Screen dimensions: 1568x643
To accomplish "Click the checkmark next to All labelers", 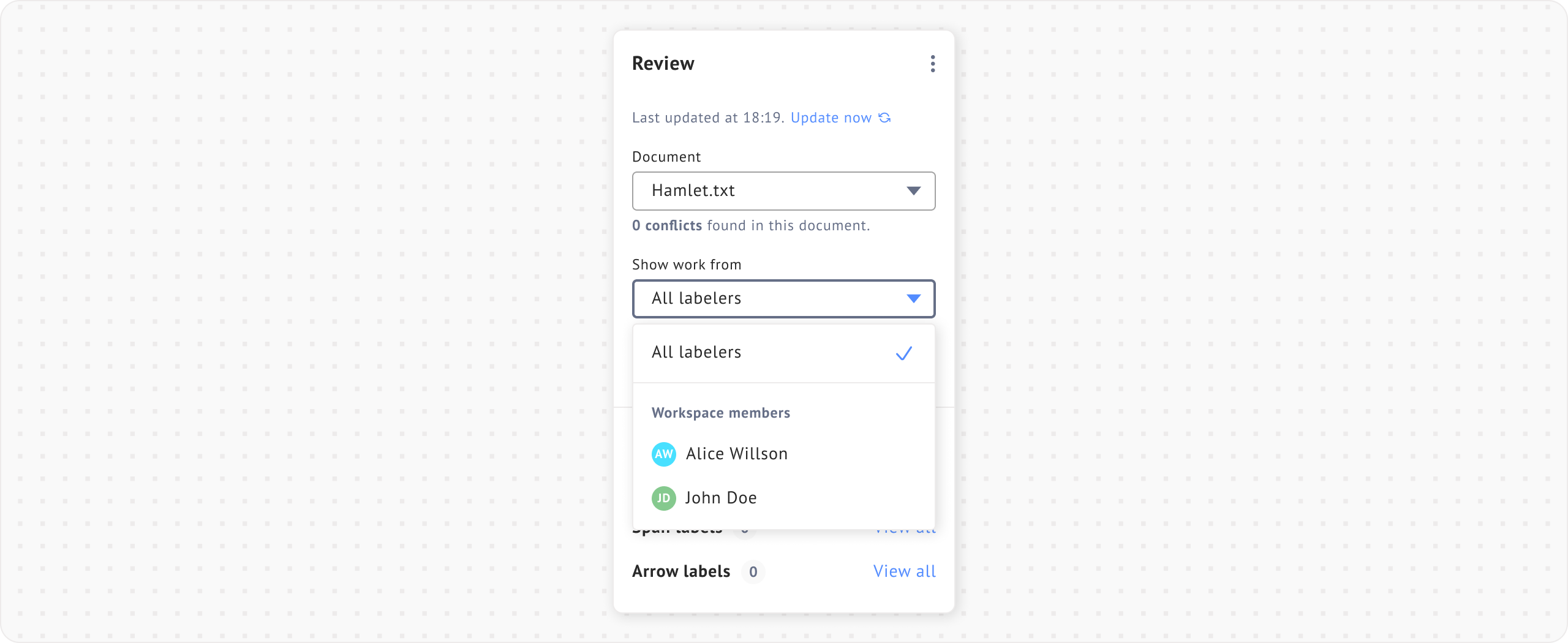I will pyautogui.click(x=903, y=353).
